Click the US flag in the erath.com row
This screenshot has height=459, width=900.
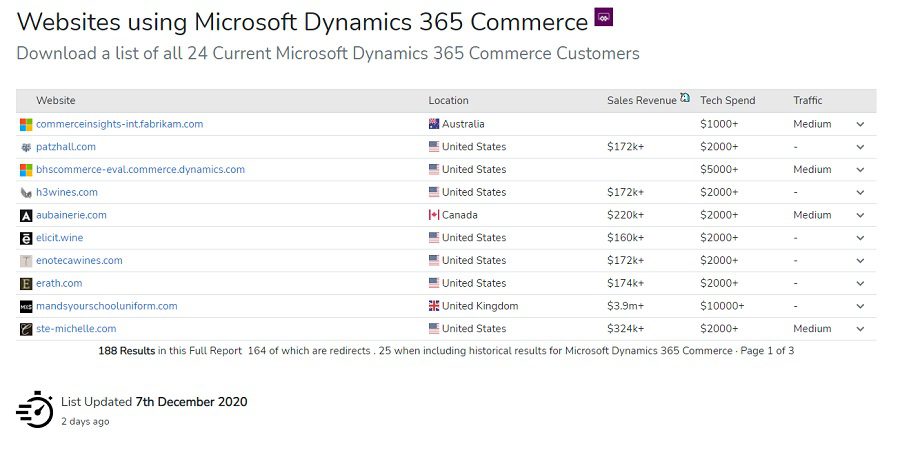[x=434, y=283]
